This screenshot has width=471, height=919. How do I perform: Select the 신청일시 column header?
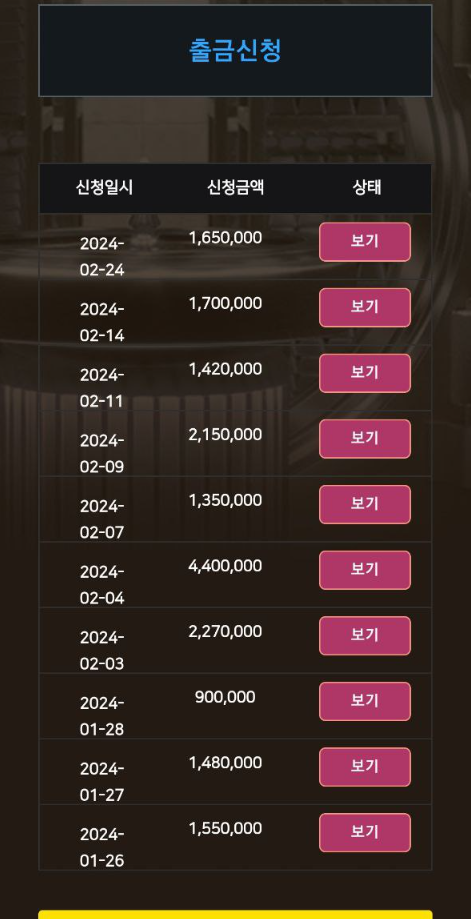point(104,188)
